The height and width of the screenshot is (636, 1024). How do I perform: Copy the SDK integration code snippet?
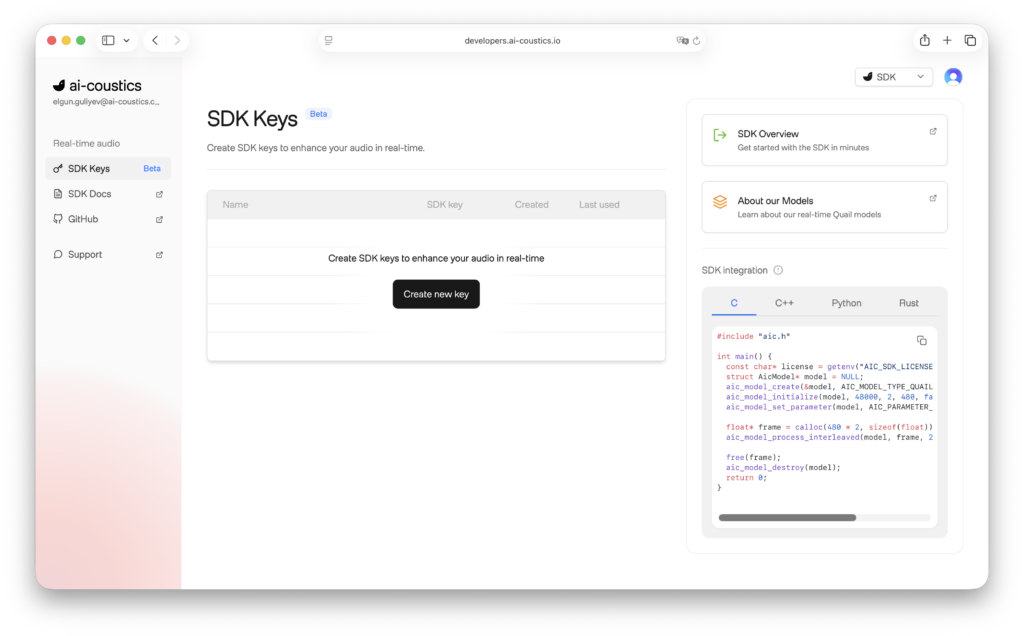921,340
